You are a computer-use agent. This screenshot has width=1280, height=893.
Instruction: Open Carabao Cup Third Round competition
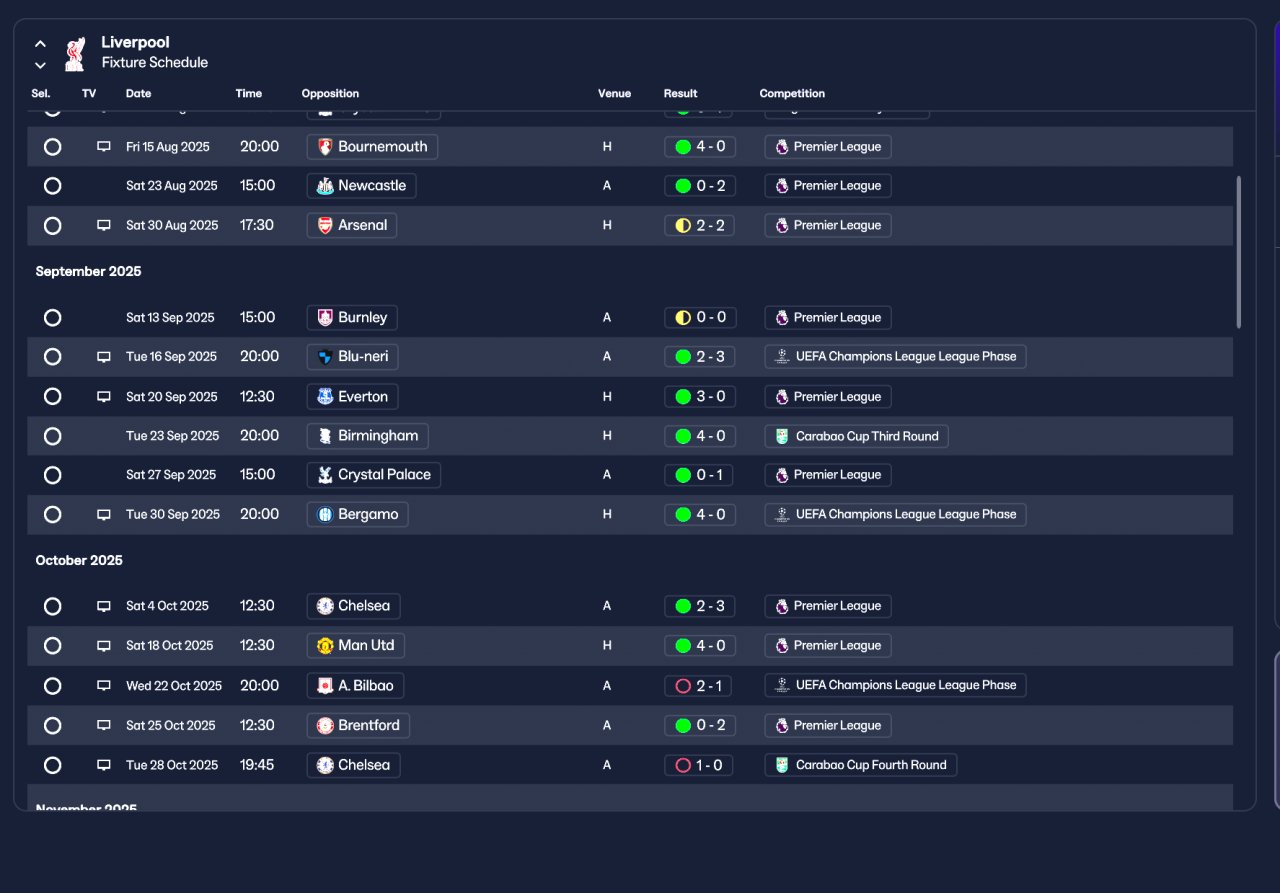(856, 436)
